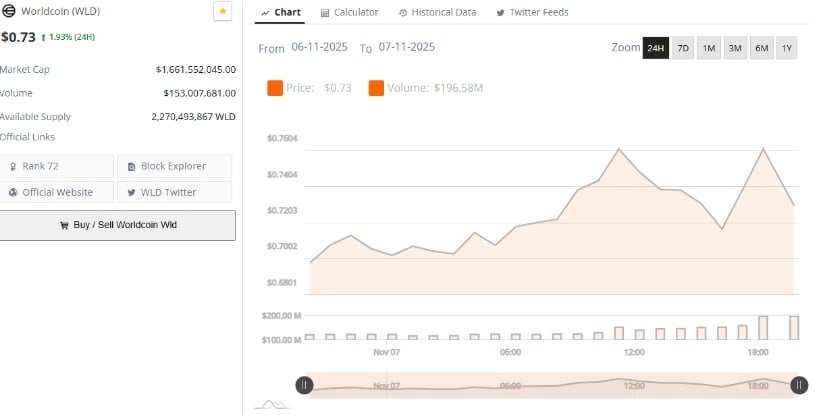The height and width of the screenshot is (415, 825).
Task: Open the Block Explorer link
Action: [174, 166]
